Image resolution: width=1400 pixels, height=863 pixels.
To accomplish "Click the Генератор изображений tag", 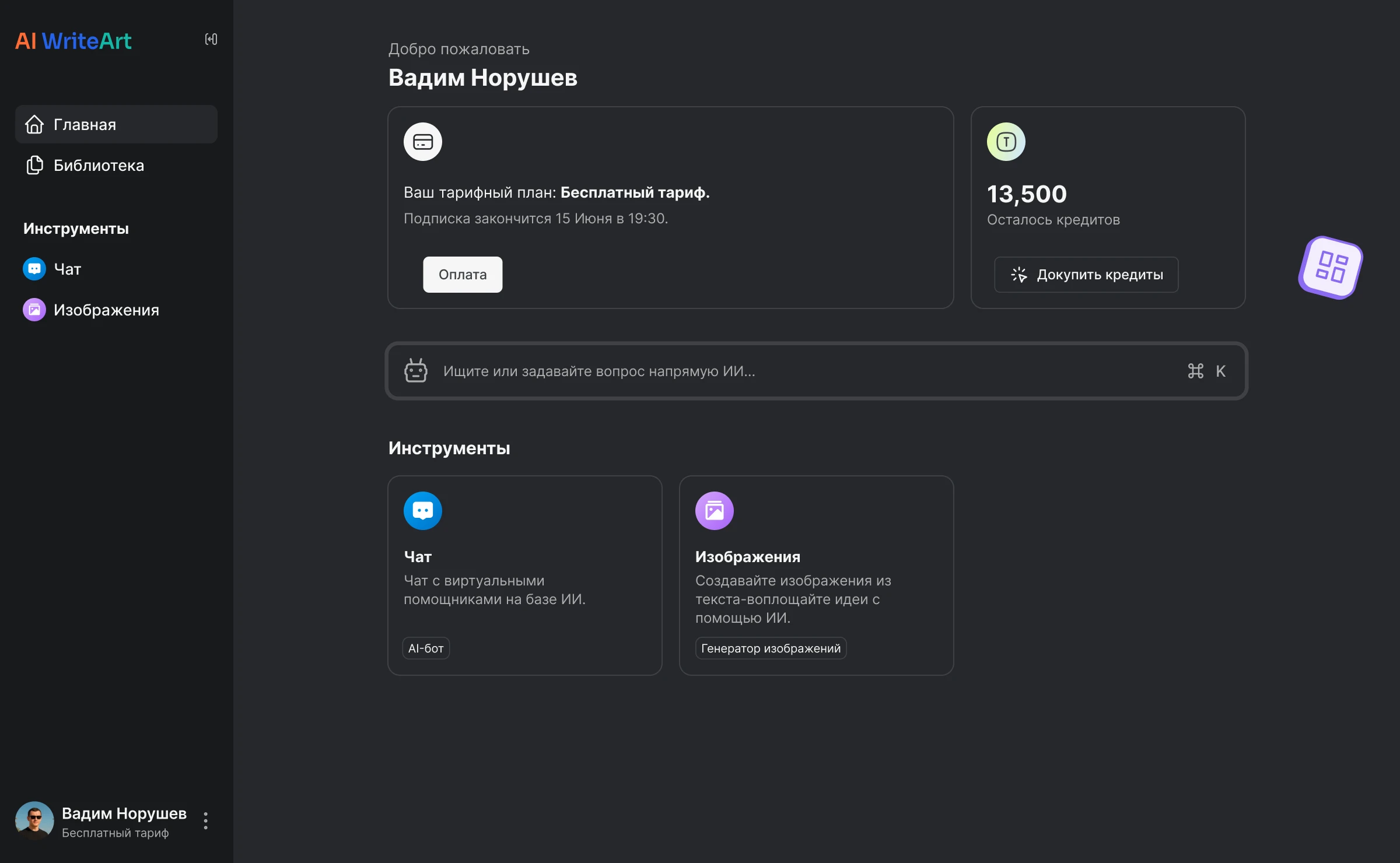I will coord(771,648).
